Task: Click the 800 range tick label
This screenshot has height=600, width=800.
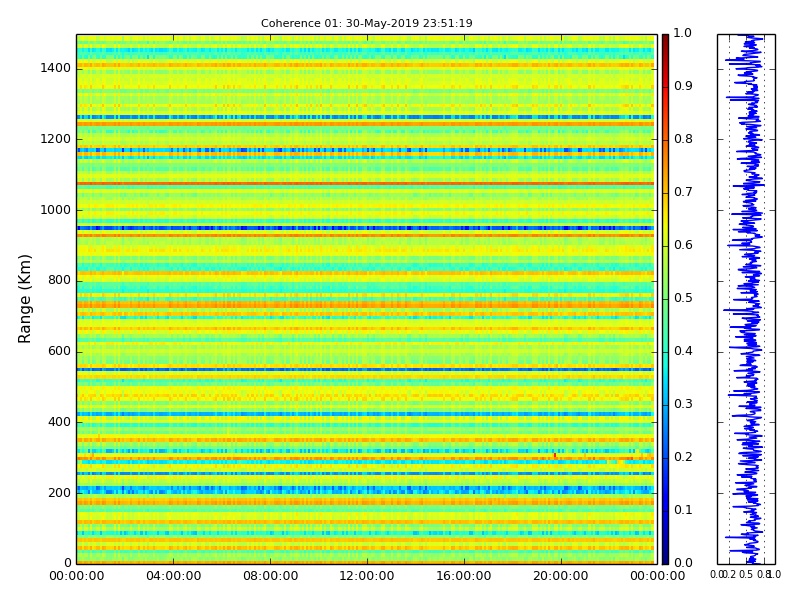Action: (59, 281)
